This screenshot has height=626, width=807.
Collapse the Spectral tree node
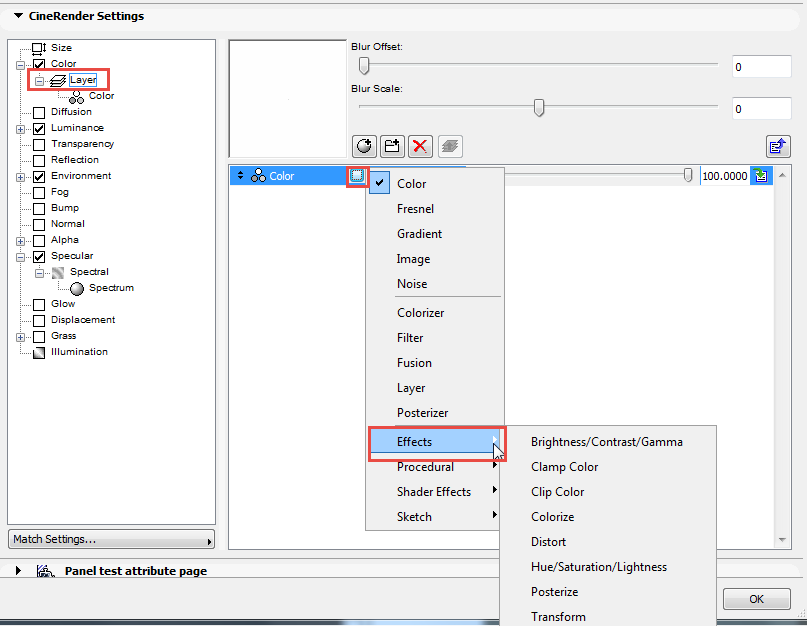pyautogui.click(x=39, y=273)
